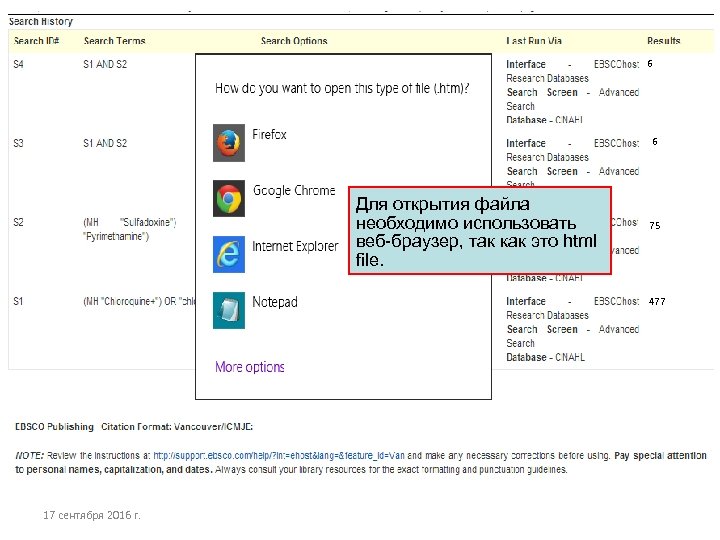Click the Results column header
720x540 pixels.
click(x=664, y=41)
